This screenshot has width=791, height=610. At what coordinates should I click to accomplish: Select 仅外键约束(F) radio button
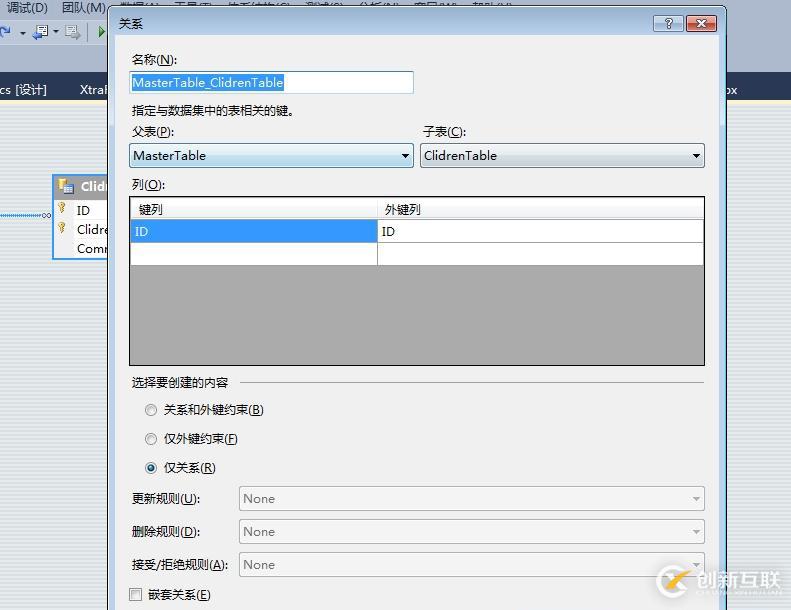coord(151,439)
